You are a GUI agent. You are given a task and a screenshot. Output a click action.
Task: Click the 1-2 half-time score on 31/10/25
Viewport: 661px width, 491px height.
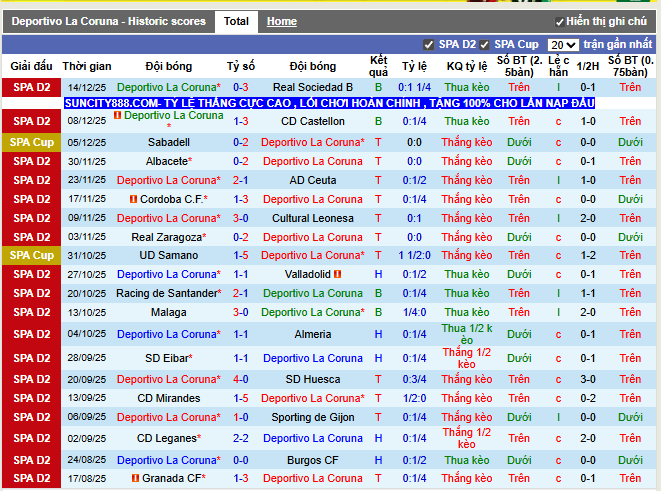(588, 255)
